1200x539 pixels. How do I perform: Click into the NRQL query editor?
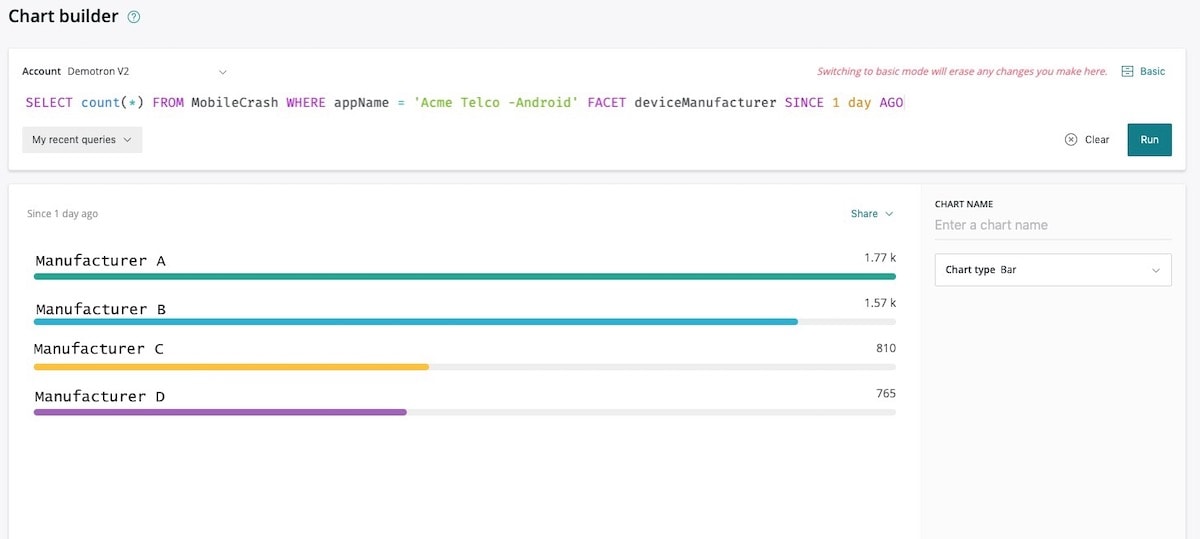(x=465, y=103)
